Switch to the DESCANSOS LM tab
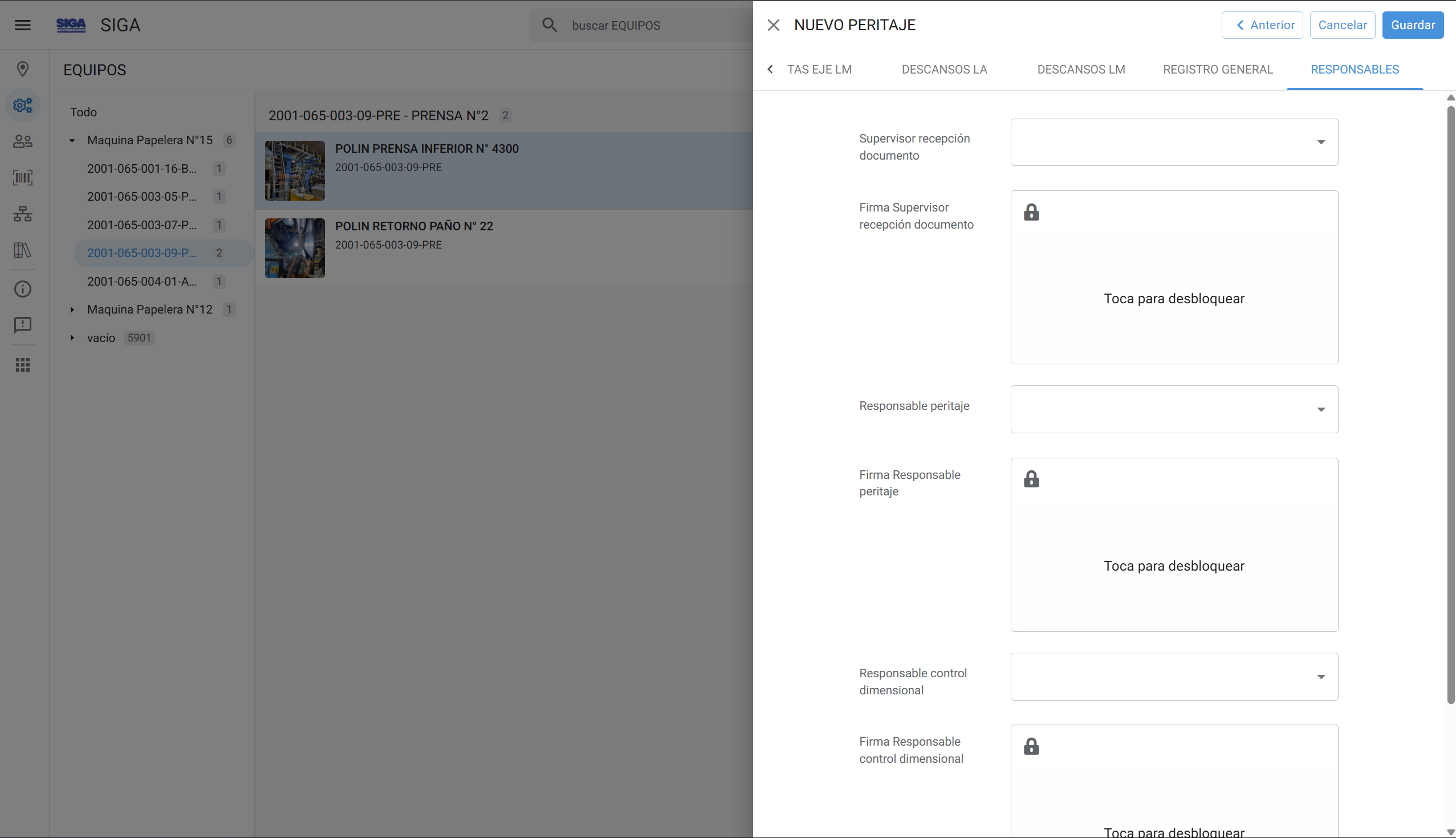The image size is (1456, 838). click(1081, 70)
